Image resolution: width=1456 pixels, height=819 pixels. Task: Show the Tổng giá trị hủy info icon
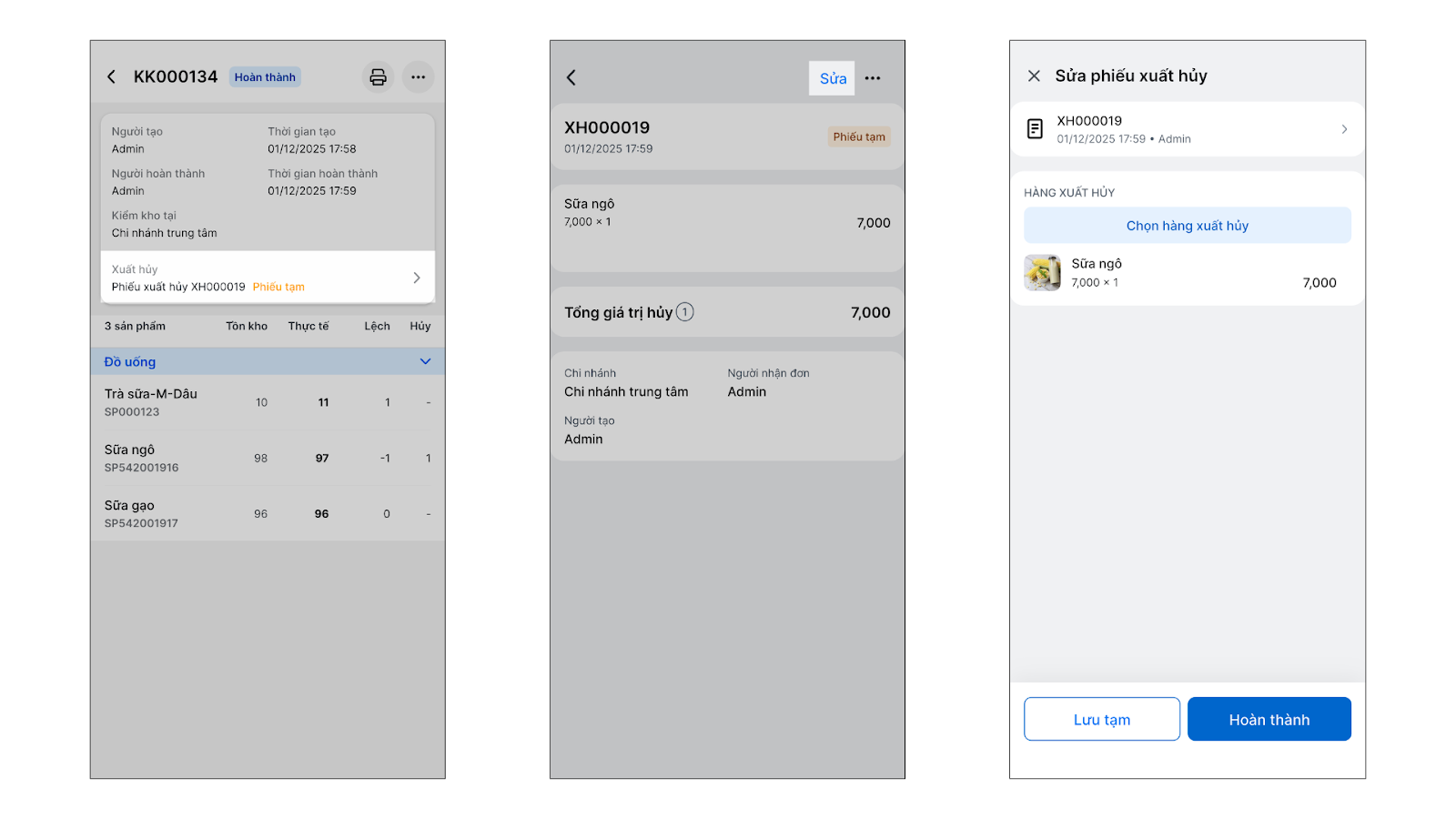point(685,312)
